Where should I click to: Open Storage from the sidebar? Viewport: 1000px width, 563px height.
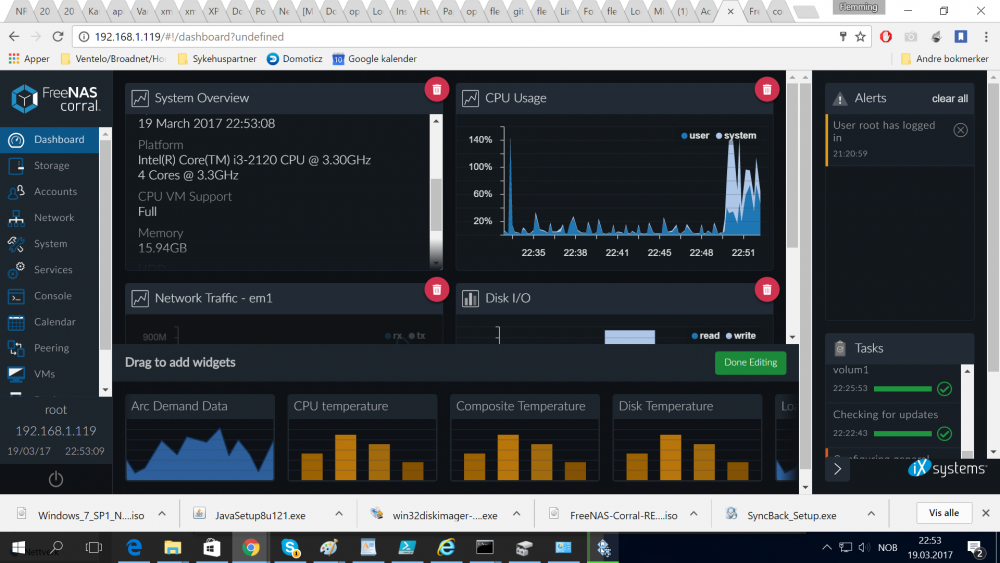click(x=51, y=166)
